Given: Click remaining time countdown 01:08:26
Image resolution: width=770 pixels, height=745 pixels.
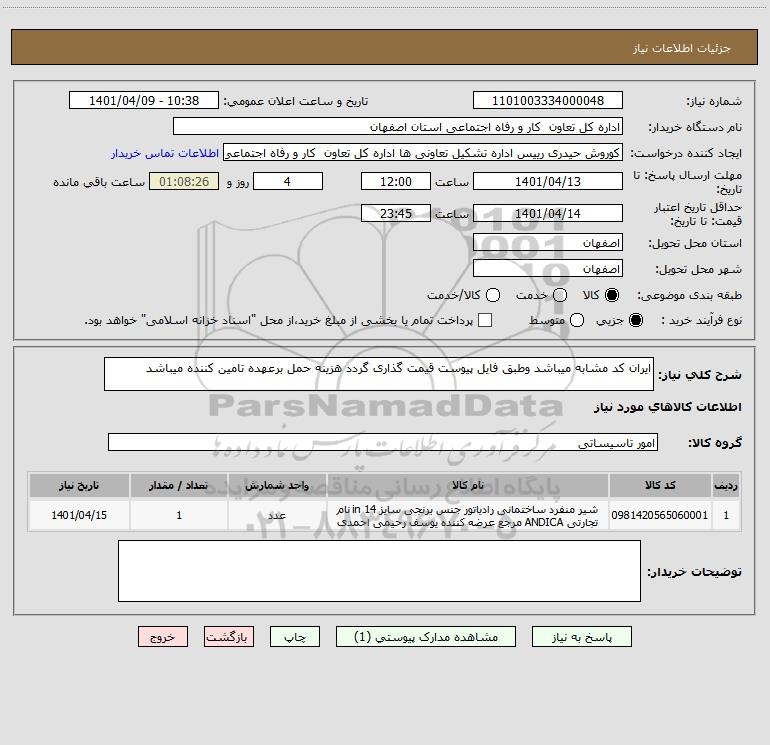Looking at the screenshot, I should coord(184,181).
